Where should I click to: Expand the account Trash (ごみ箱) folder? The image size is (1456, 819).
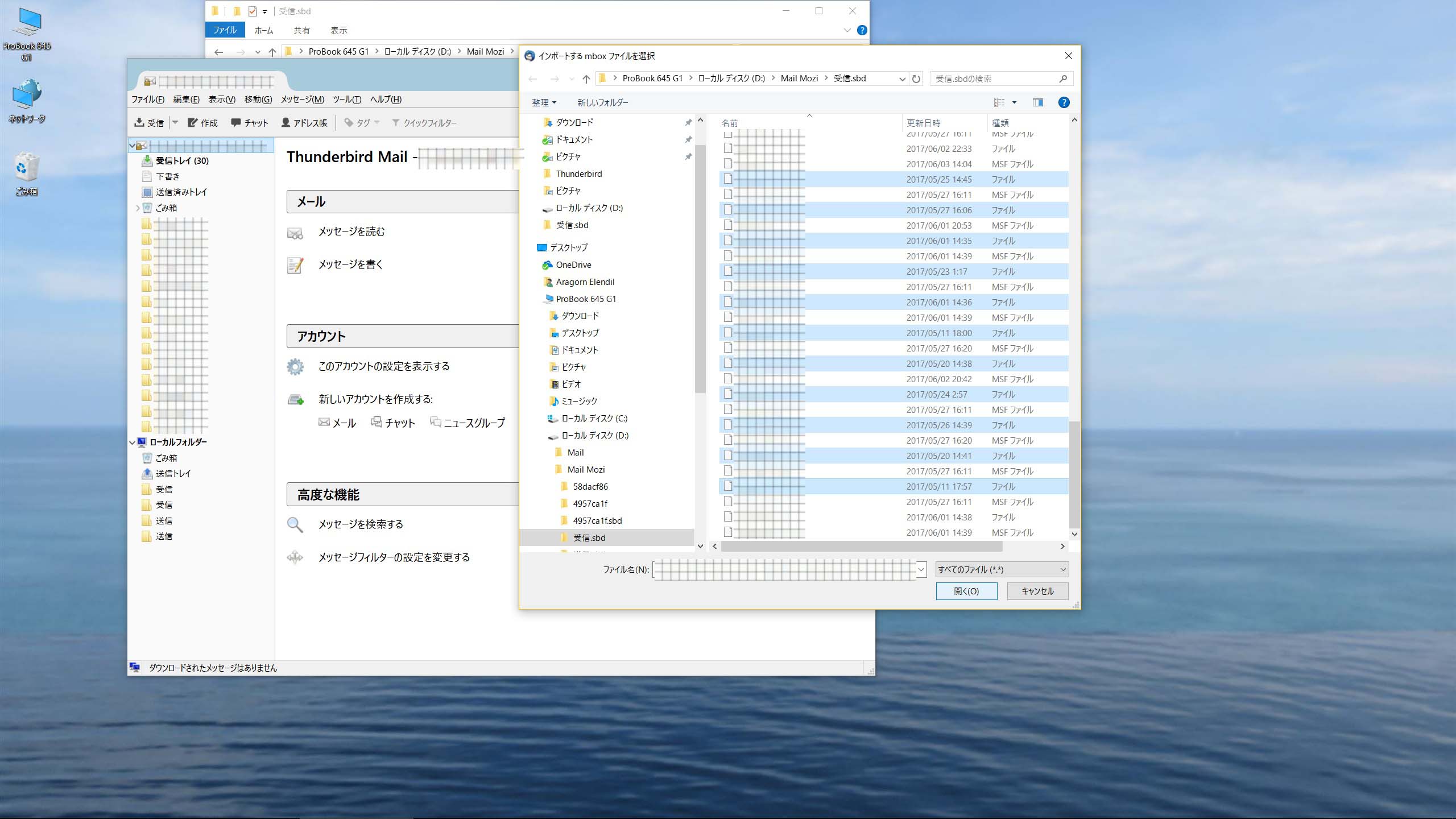[138, 208]
